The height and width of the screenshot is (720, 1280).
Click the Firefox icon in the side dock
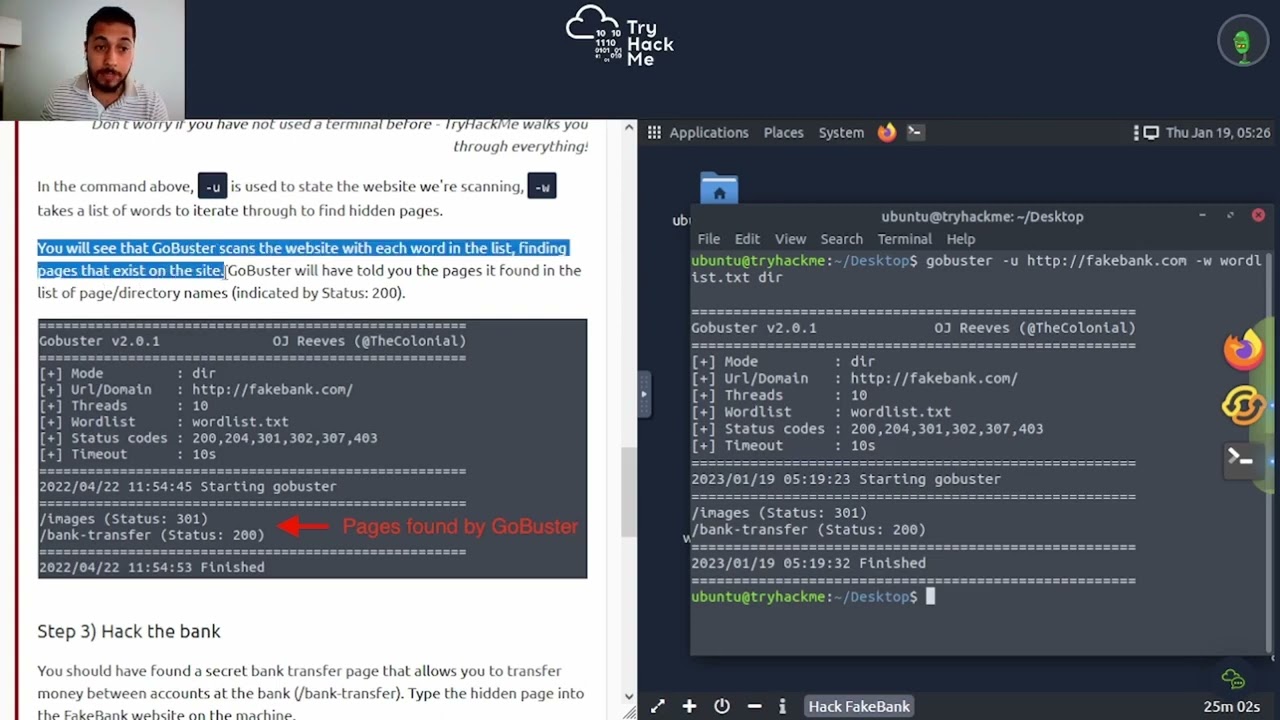point(1243,350)
